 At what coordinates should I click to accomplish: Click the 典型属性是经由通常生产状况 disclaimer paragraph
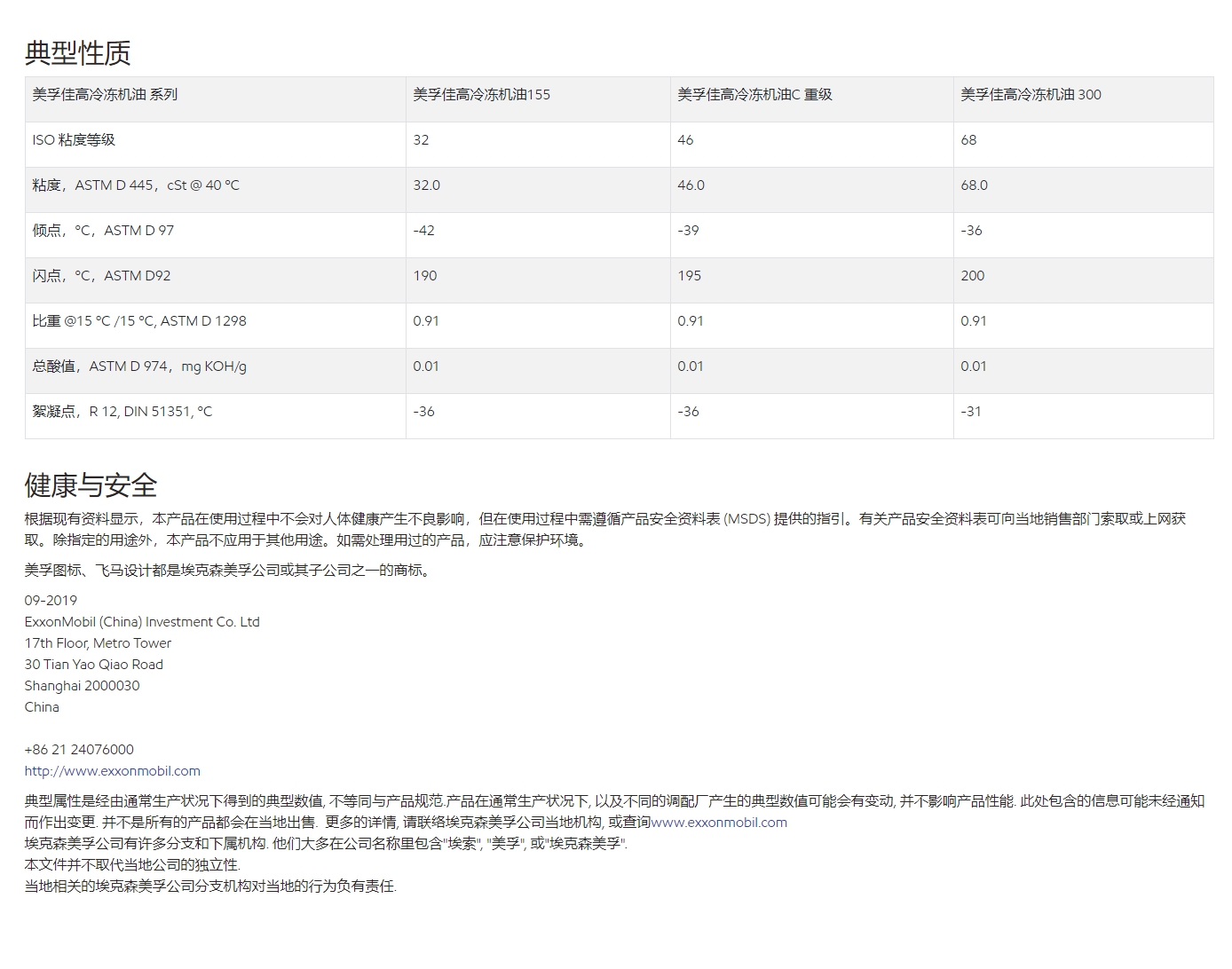coord(614,812)
